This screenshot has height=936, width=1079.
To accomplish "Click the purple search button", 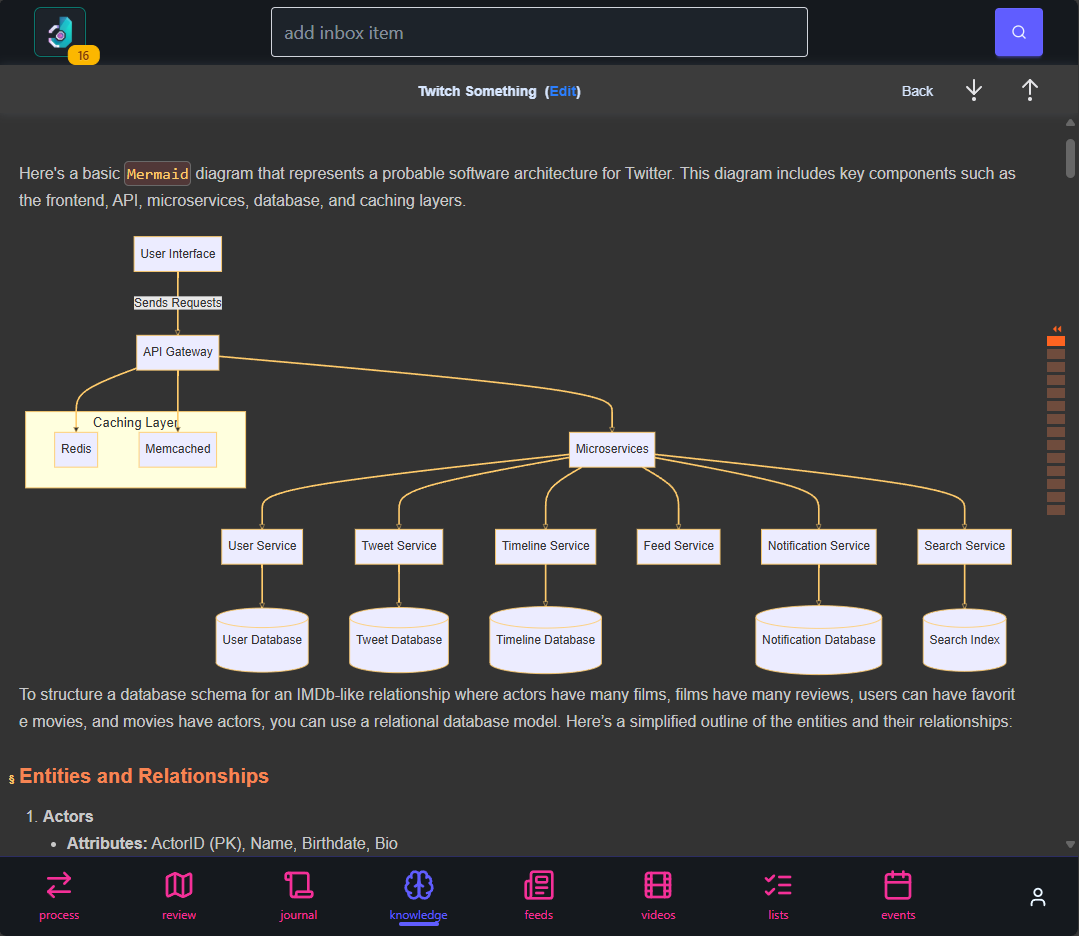I will (1018, 32).
